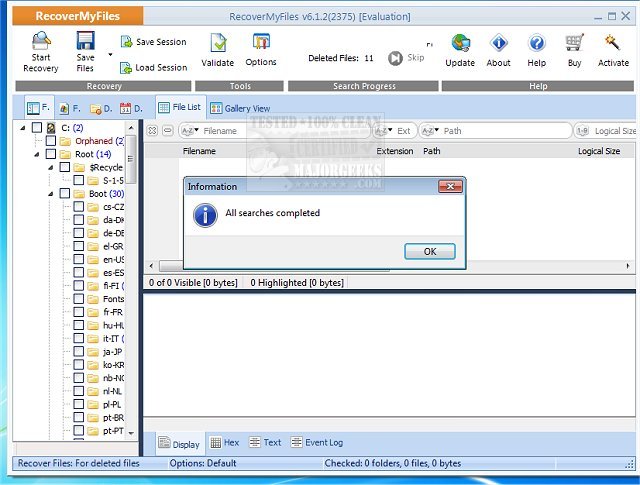Check the ja-JP folder checkbox
Screen dimensions: 640x485
pos(78,352)
